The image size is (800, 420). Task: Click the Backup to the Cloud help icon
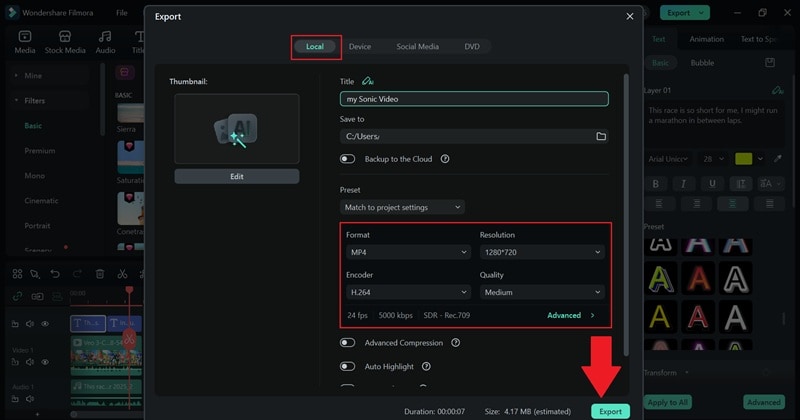pyautogui.click(x=445, y=159)
